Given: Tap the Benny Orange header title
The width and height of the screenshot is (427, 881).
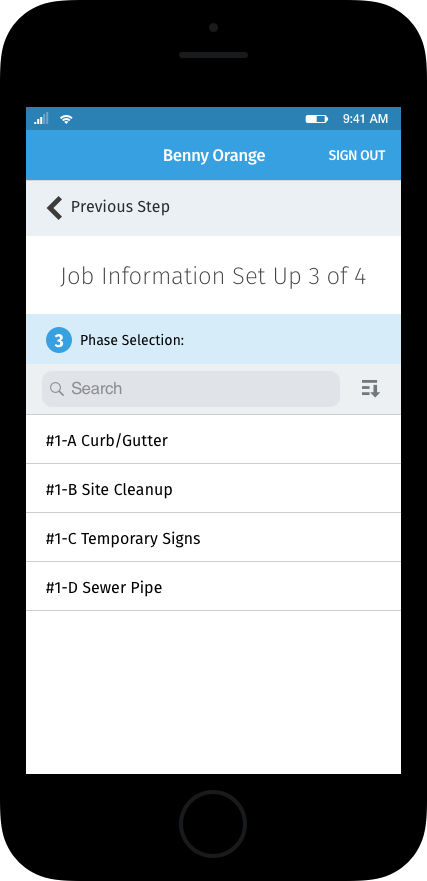Looking at the screenshot, I should [214, 156].
